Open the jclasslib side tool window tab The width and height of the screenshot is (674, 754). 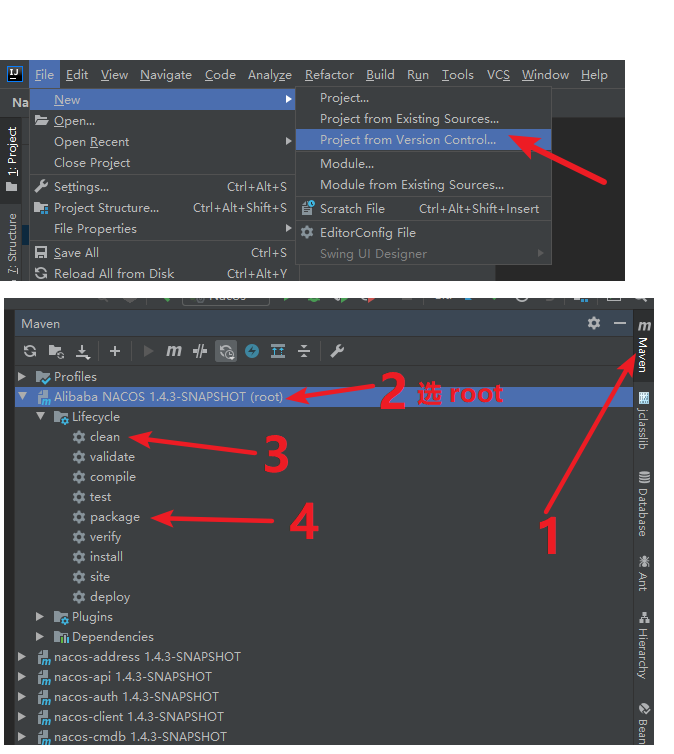pos(643,420)
